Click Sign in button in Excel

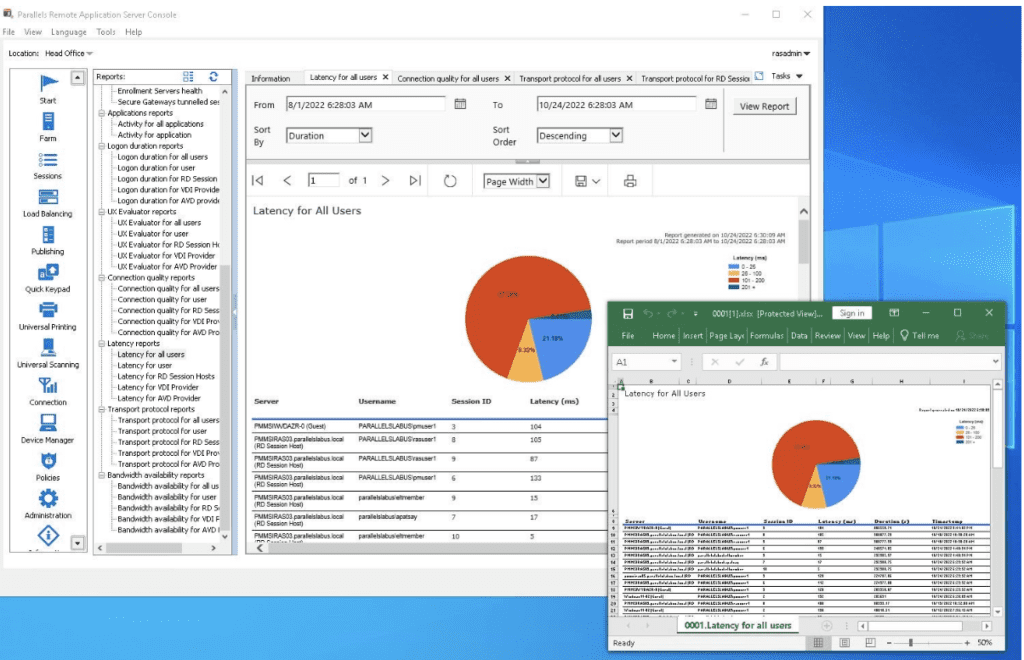point(852,313)
